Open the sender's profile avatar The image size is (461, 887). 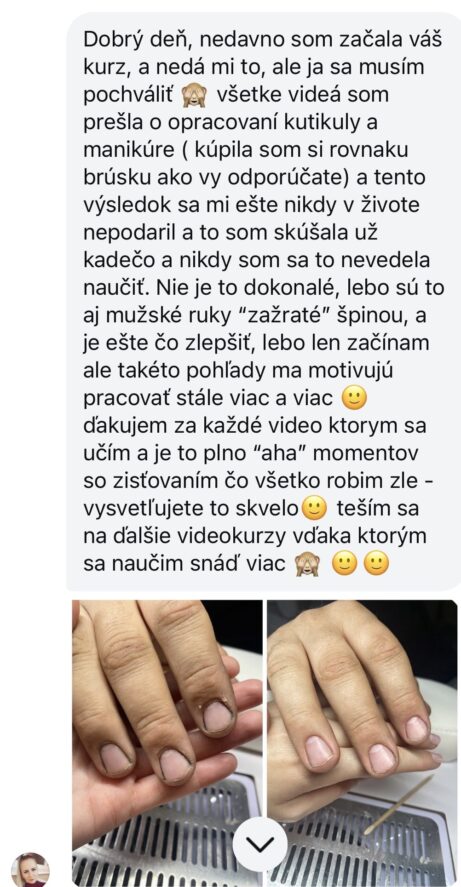tap(30, 871)
